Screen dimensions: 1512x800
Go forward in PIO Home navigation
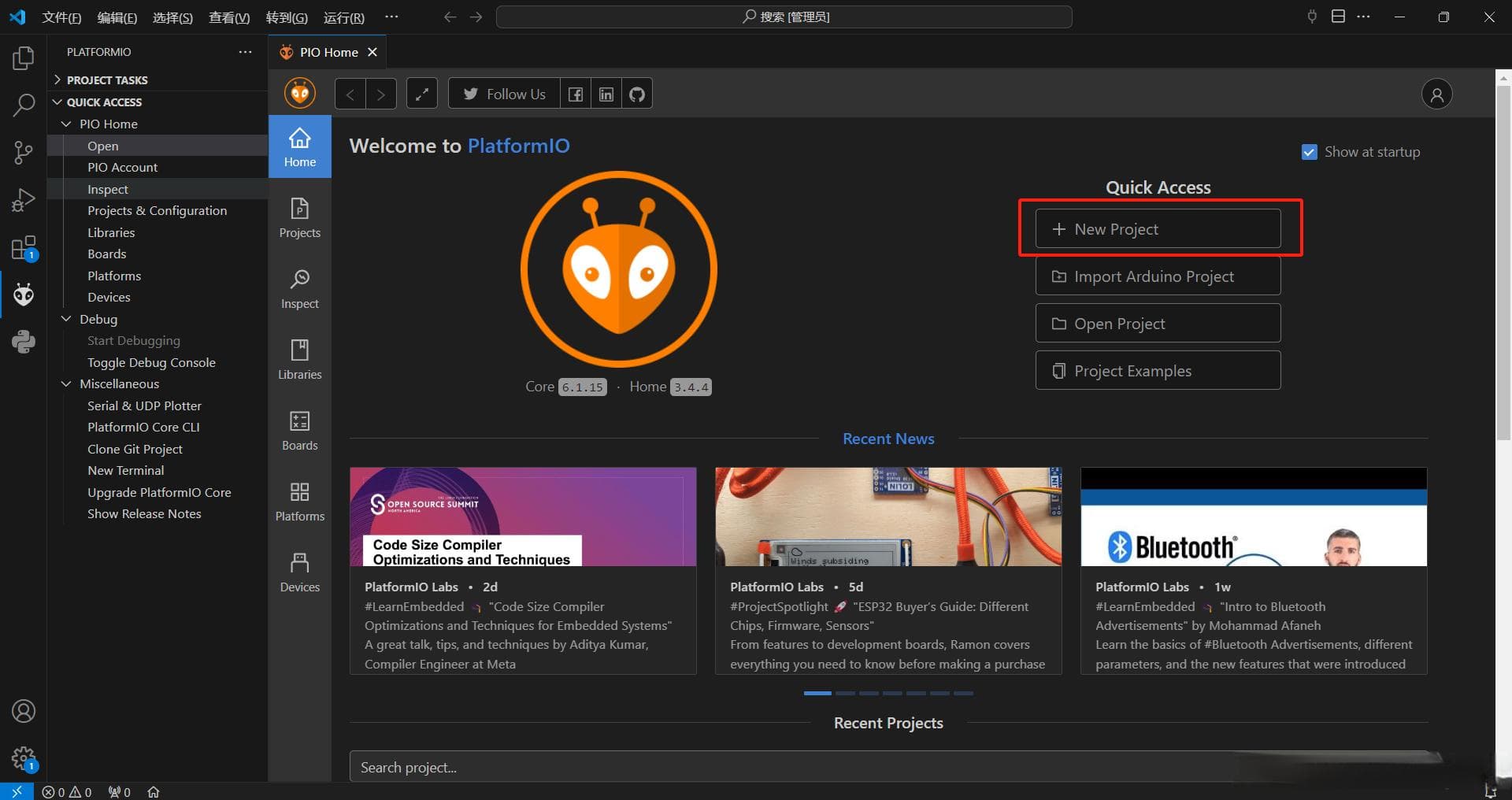point(381,94)
